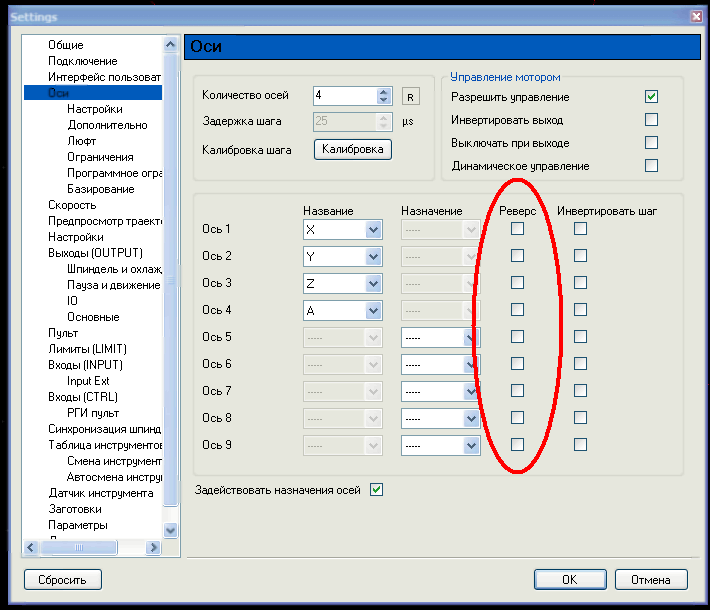Open the Ось 8 Назначение dropdown
The image size is (710, 610).
click(x=440, y=419)
